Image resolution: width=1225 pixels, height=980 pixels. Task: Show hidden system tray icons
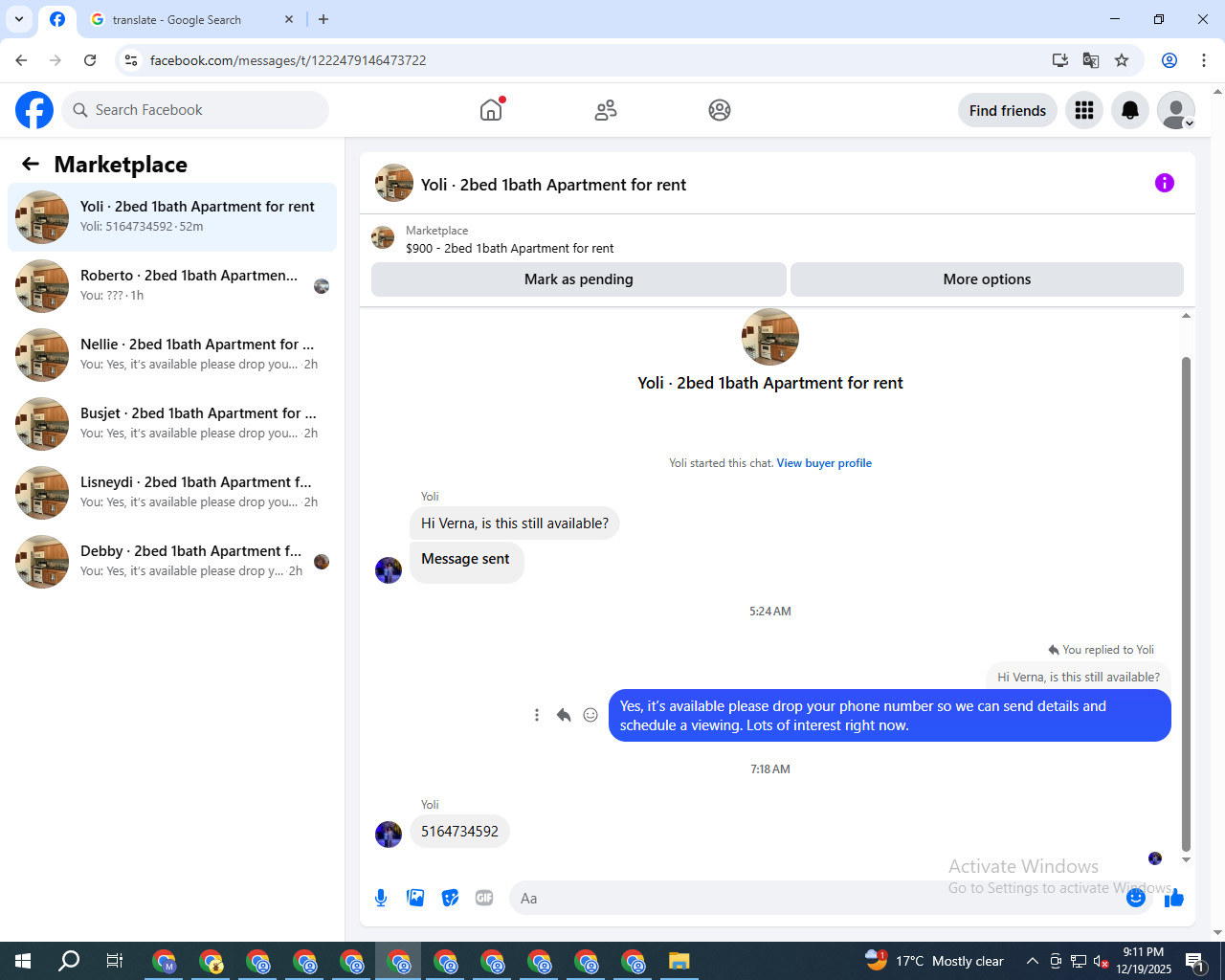click(x=1032, y=961)
